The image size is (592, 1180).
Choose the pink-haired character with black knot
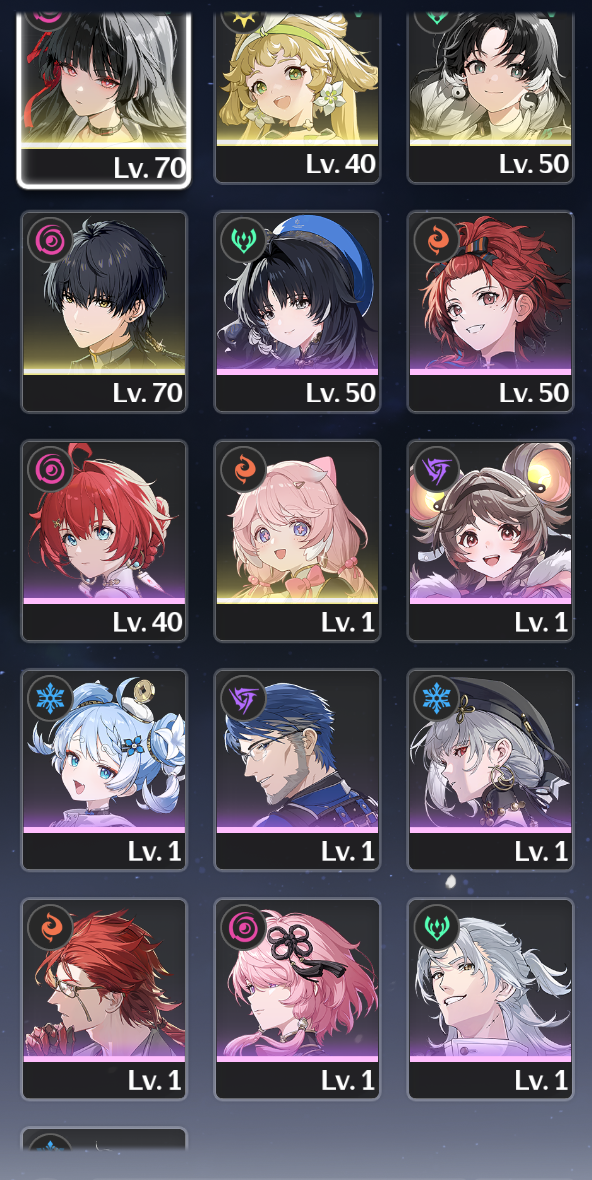(297, 999)
